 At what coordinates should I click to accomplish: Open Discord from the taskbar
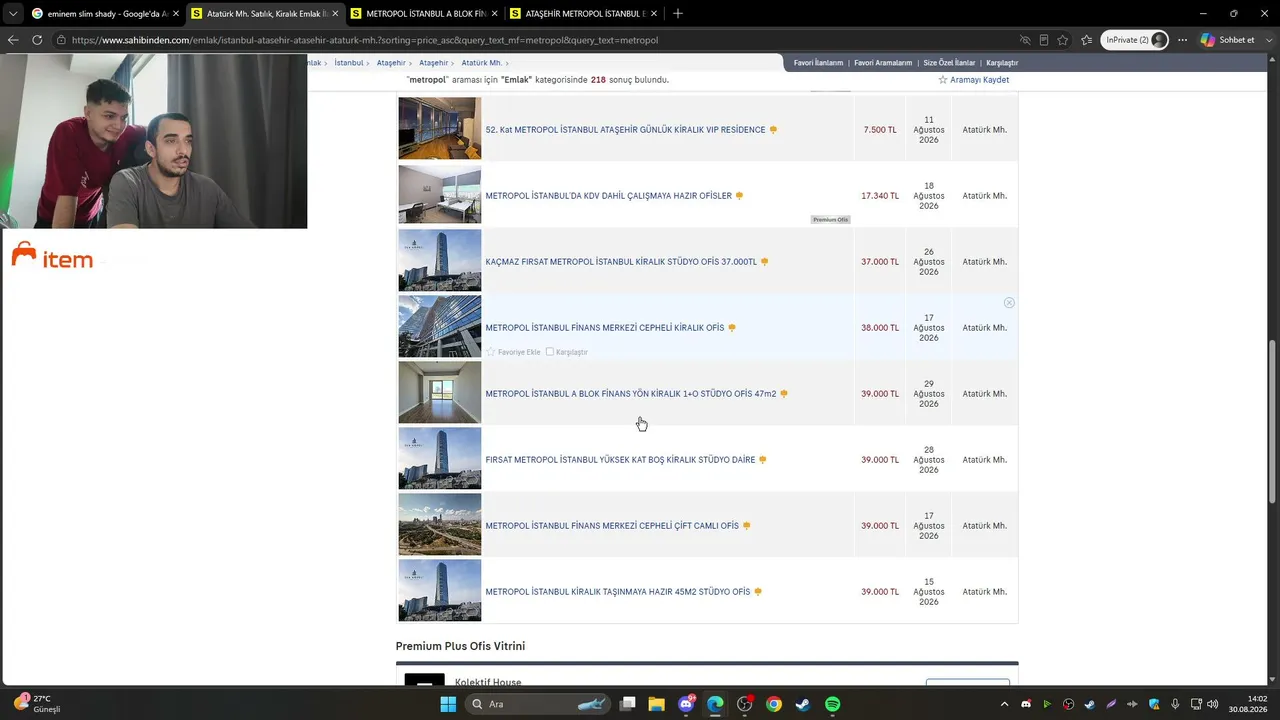[686, 704]
